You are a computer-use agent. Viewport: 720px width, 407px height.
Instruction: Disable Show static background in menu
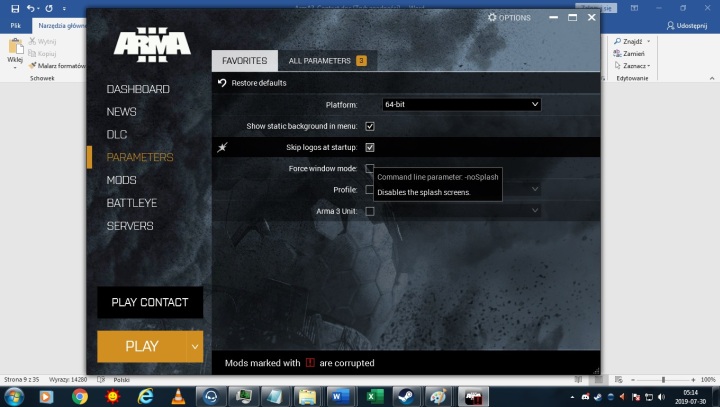tap(370, 126)
